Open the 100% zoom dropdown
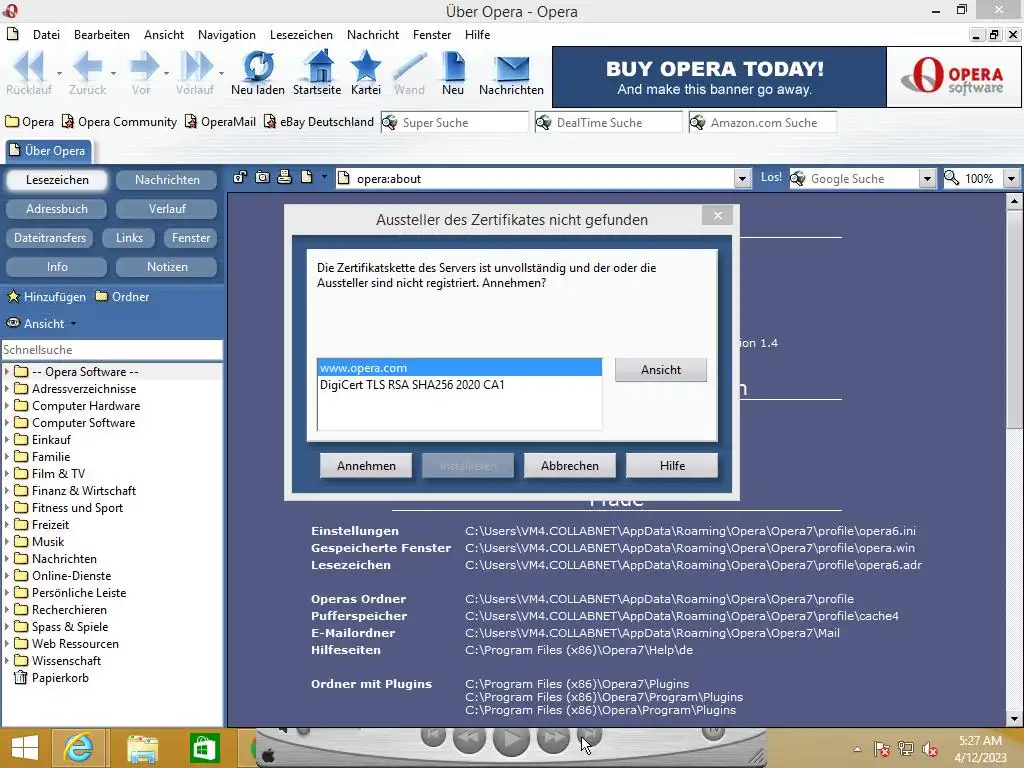The height and width of the screenshot is (768, 1024). coord(1011,178)
